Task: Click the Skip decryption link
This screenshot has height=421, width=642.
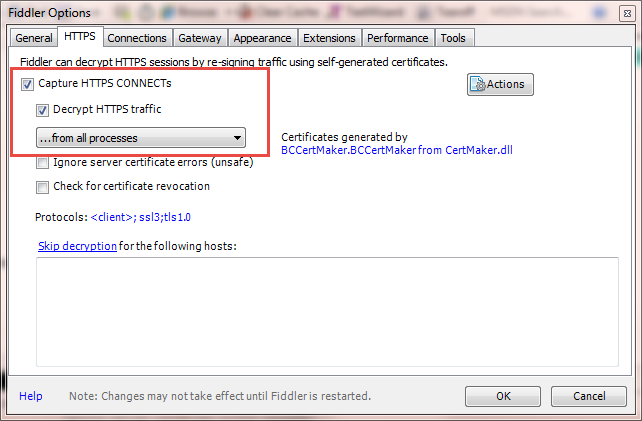Action: [77, 246]
